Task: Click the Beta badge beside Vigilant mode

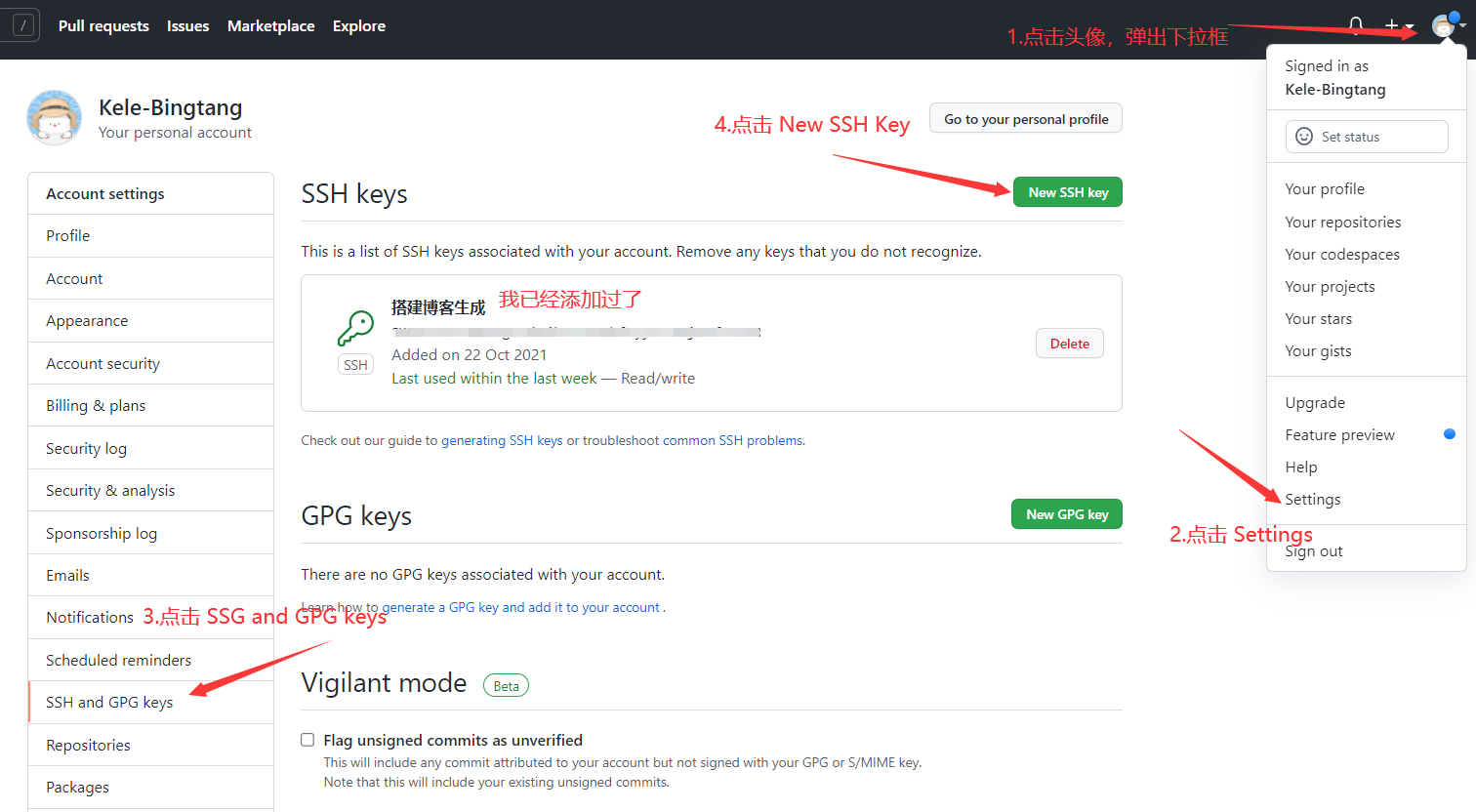Action: pyautogui.click(x=506, y=686)
